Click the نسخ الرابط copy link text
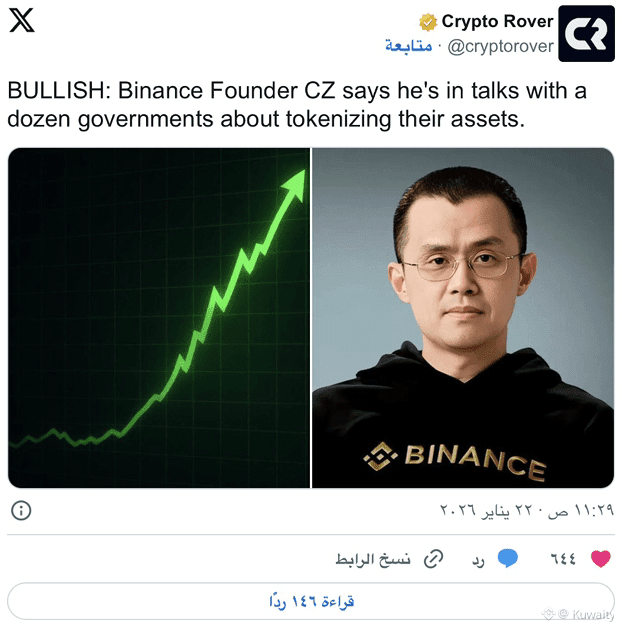622x630 pixels. (373, 559)
